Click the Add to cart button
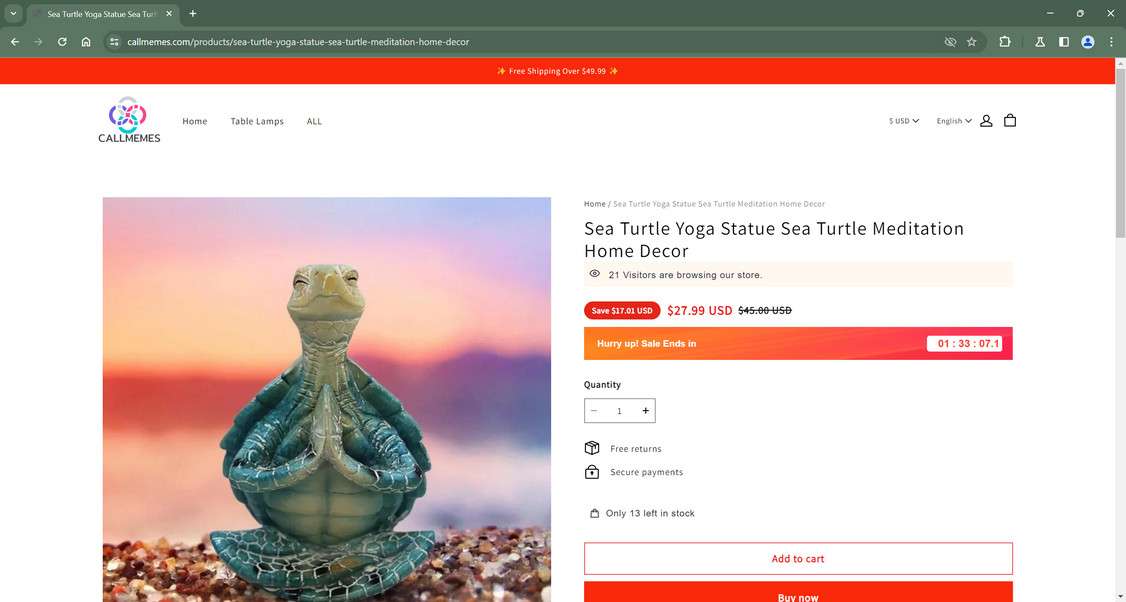1126x602 pixels. [x=798, y=559]
